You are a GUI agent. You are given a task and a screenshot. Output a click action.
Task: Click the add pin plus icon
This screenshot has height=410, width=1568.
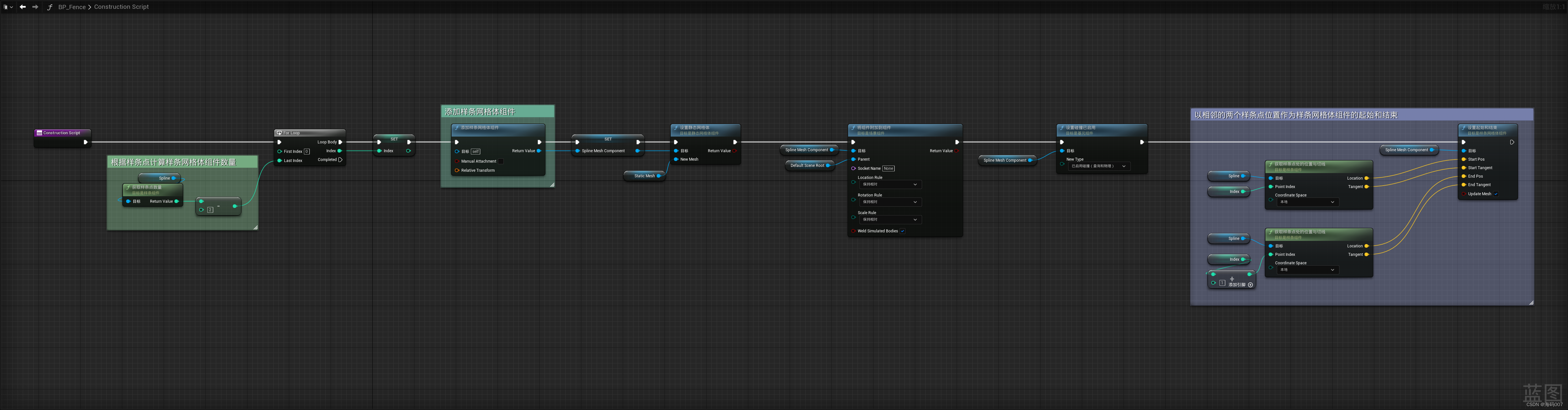coord(1250,285)
